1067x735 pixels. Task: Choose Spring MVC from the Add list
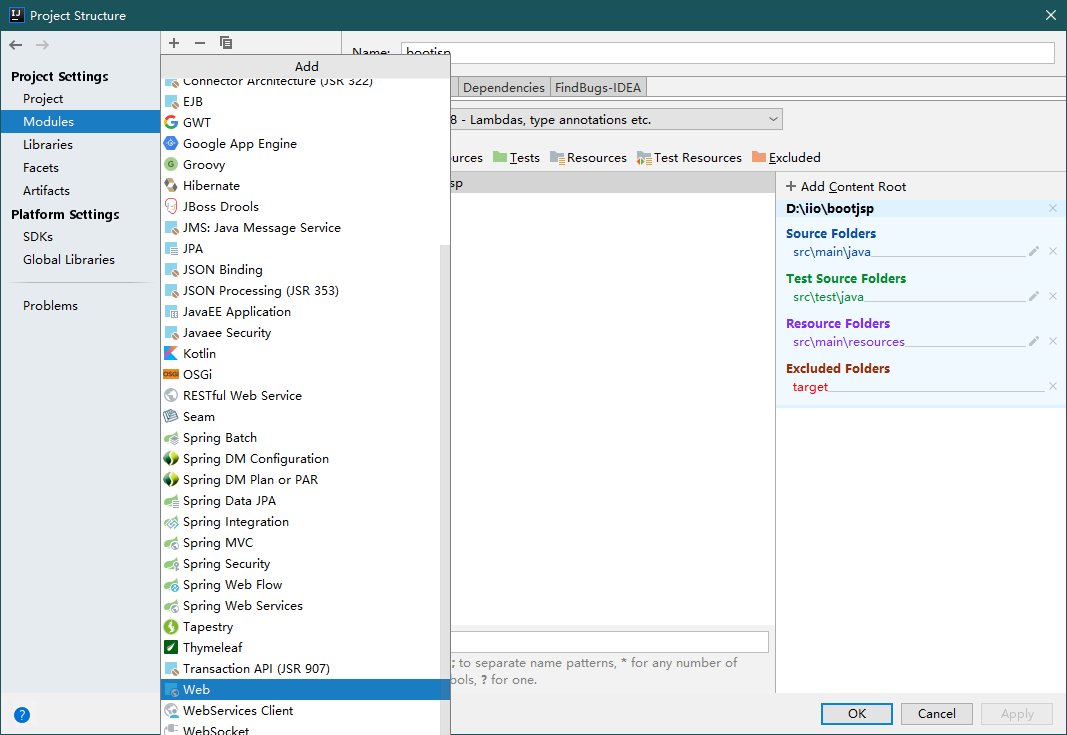coord(300,542)
